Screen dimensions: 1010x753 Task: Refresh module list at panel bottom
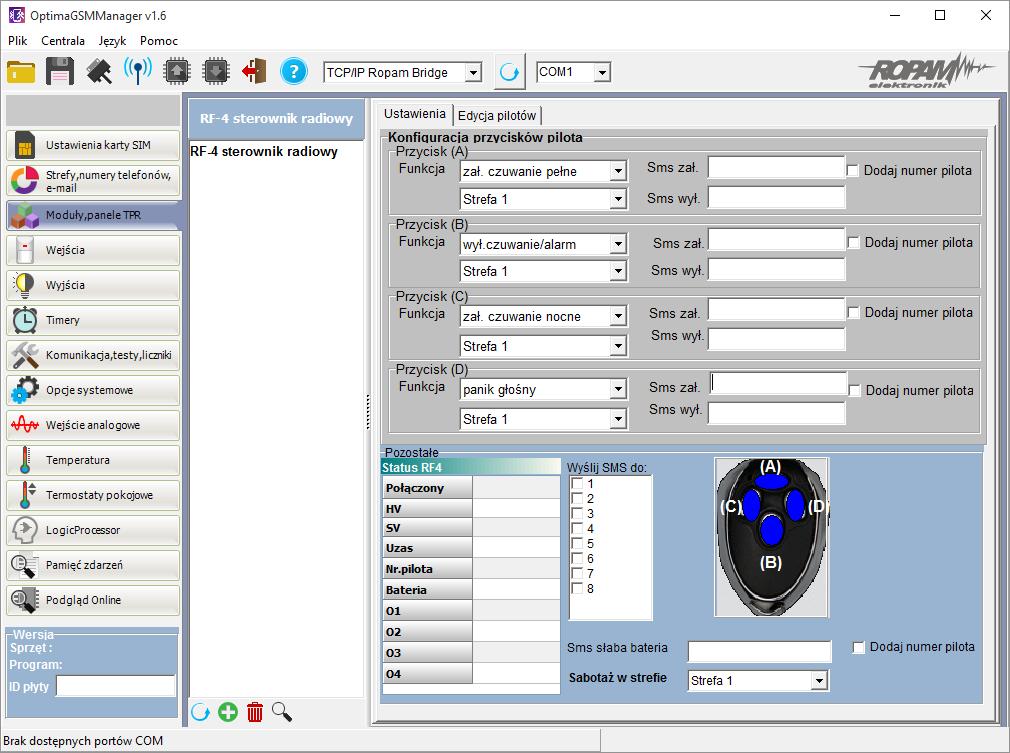pos(200,712)
